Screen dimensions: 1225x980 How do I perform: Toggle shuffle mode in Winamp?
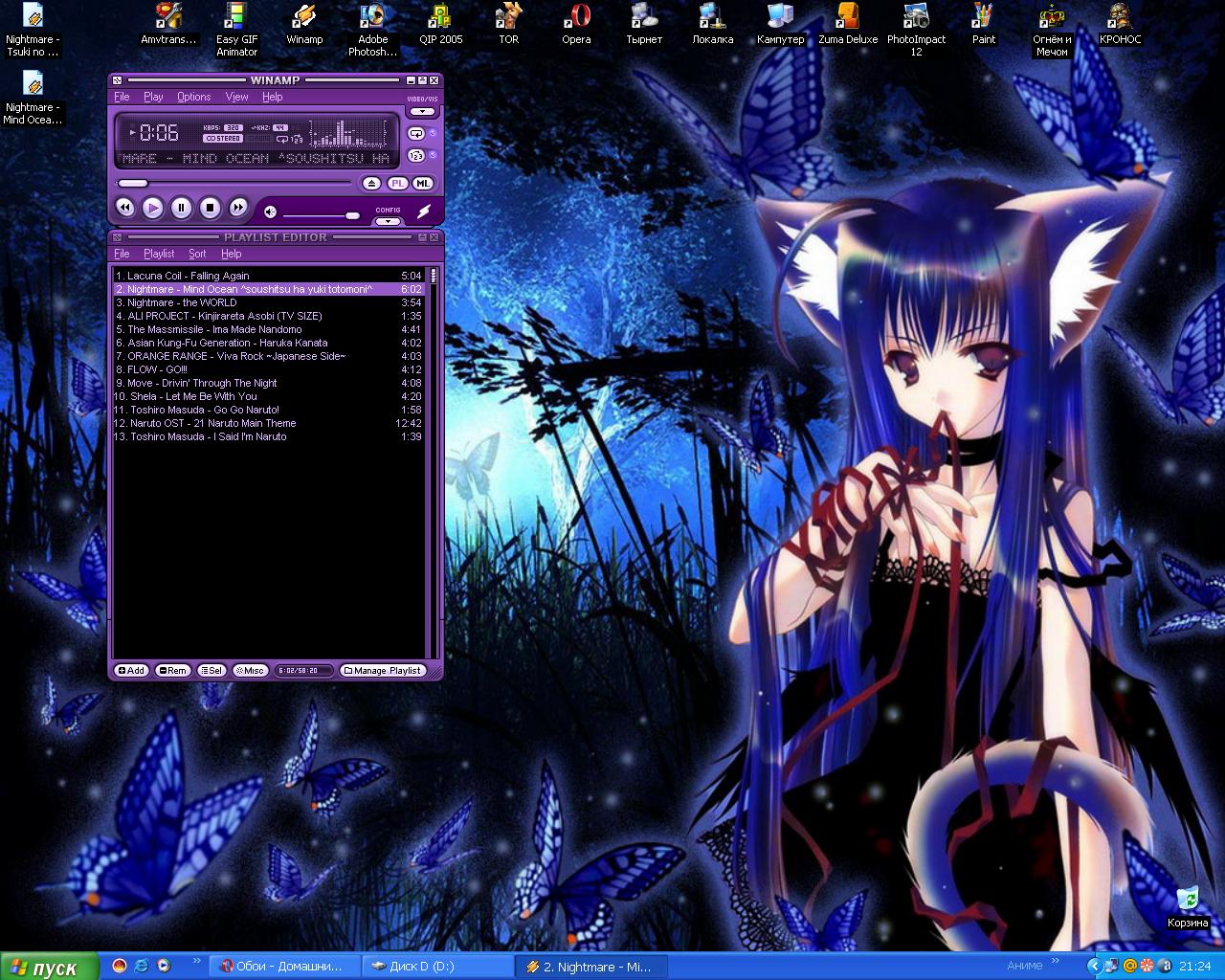(415, 155)
